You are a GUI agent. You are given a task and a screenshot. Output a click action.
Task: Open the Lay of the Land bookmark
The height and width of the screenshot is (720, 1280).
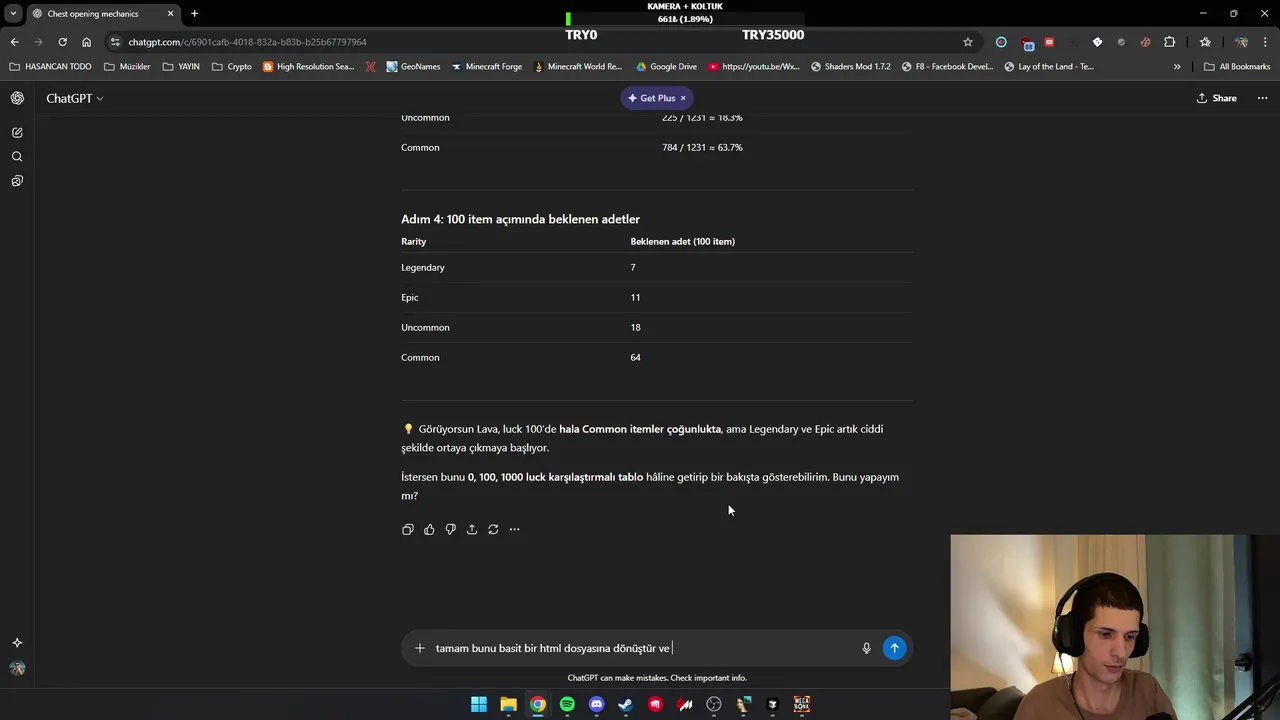[1048, 67]
